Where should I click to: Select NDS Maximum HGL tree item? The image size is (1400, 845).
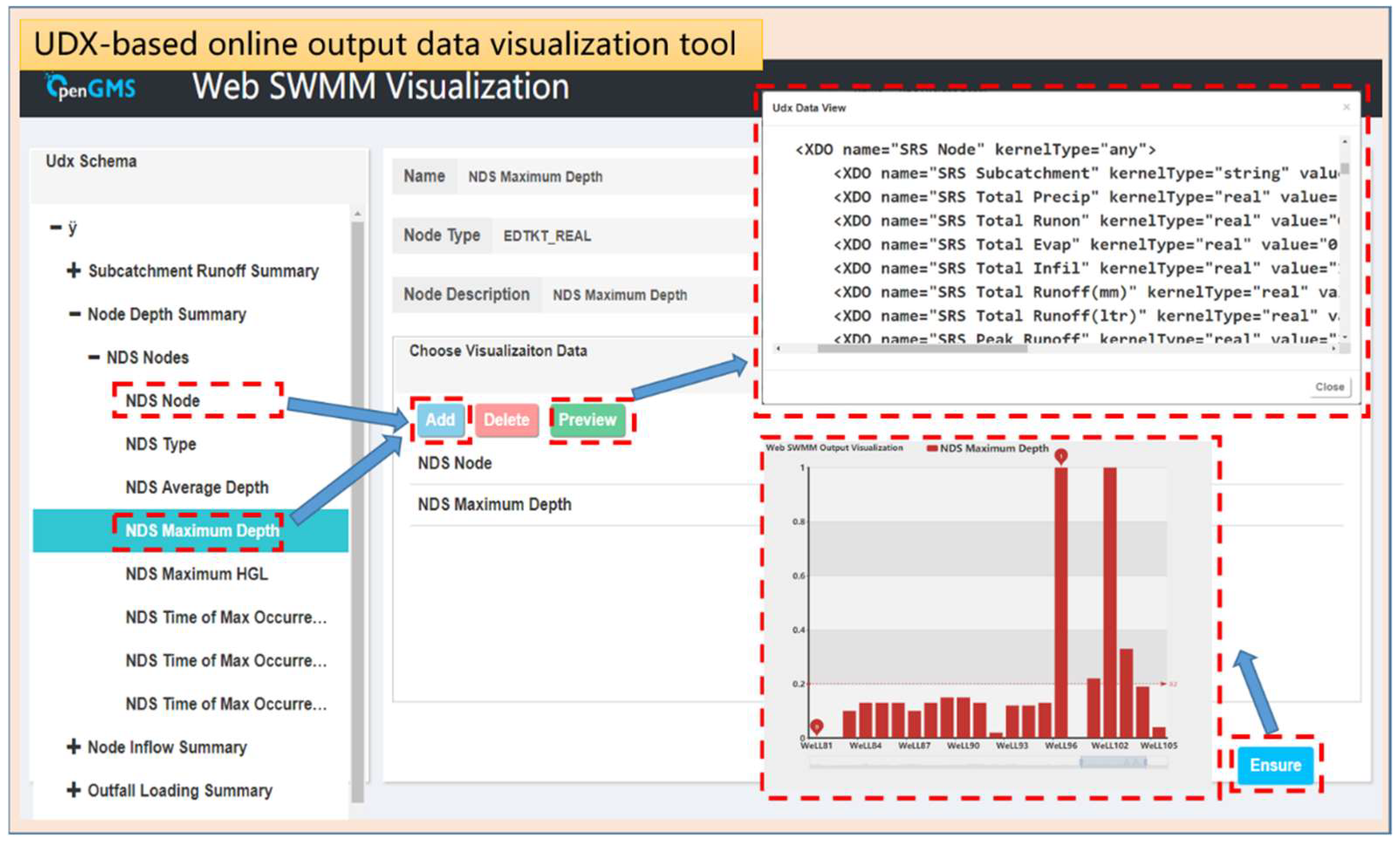197,573
